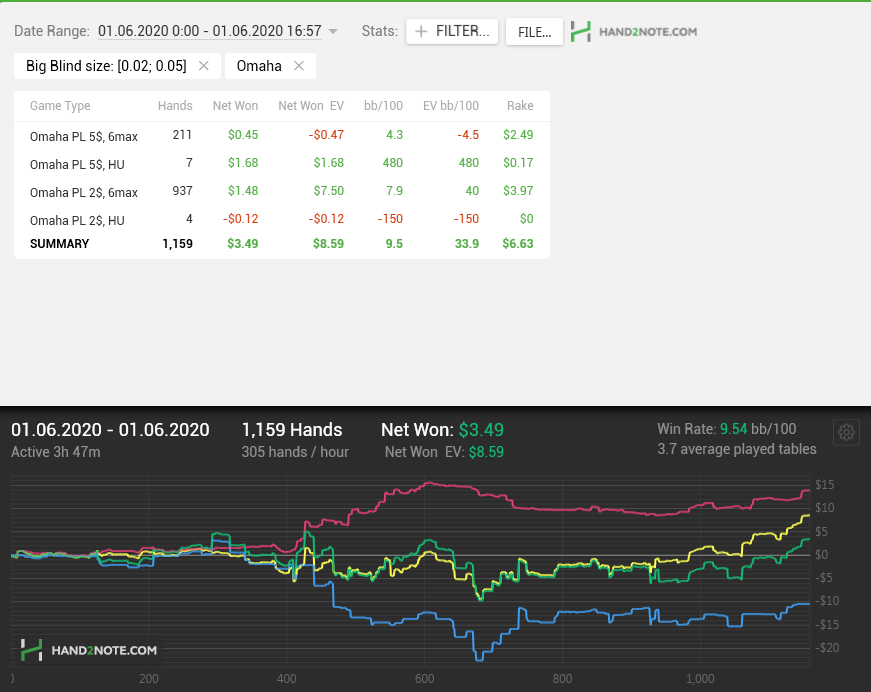871x692 pixels.
Task: Click the plus FILTER button
Action: tap(452, 31)
